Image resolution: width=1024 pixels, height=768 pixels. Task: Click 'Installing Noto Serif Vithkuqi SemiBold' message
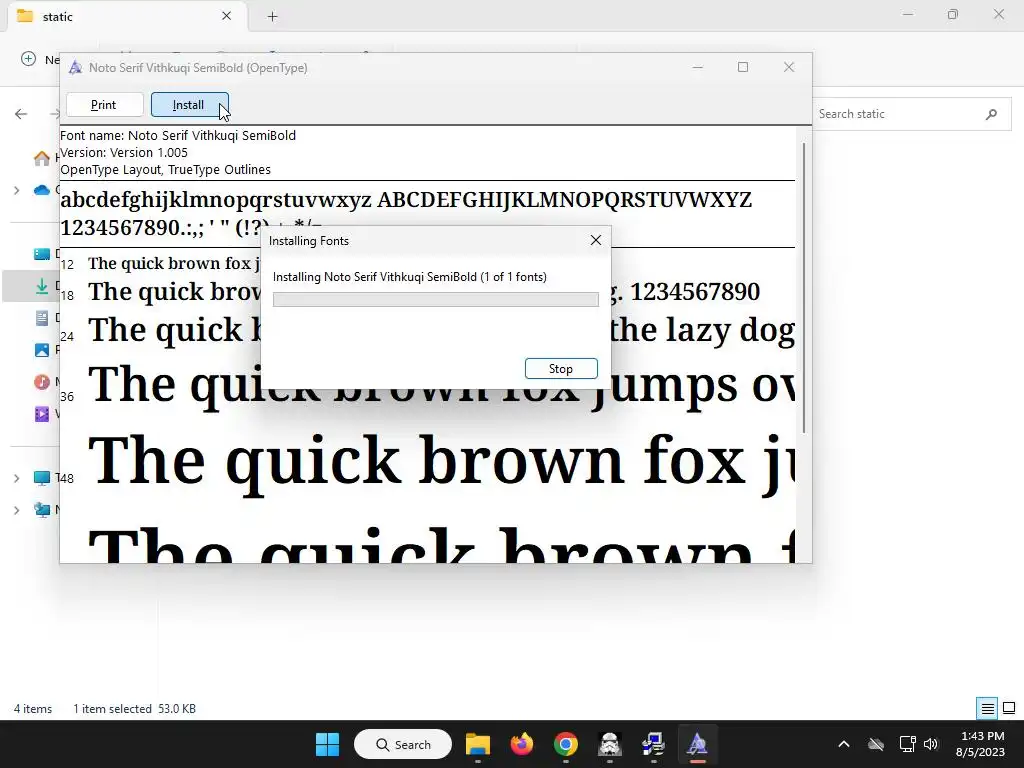pyautogui.click(x=409, y=277)
